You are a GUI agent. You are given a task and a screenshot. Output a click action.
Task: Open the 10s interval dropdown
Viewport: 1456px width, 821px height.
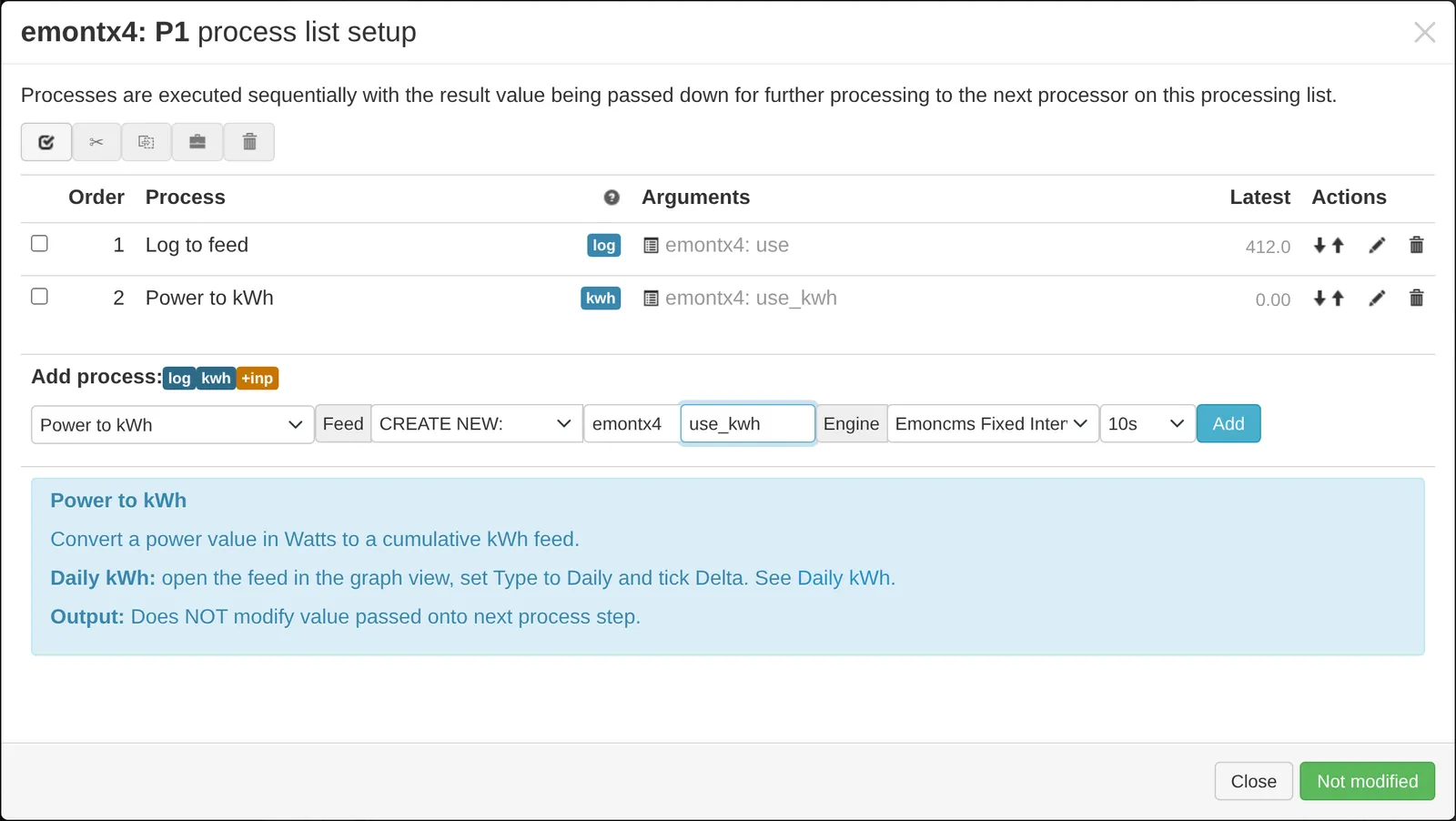(x=1148, y=424)
